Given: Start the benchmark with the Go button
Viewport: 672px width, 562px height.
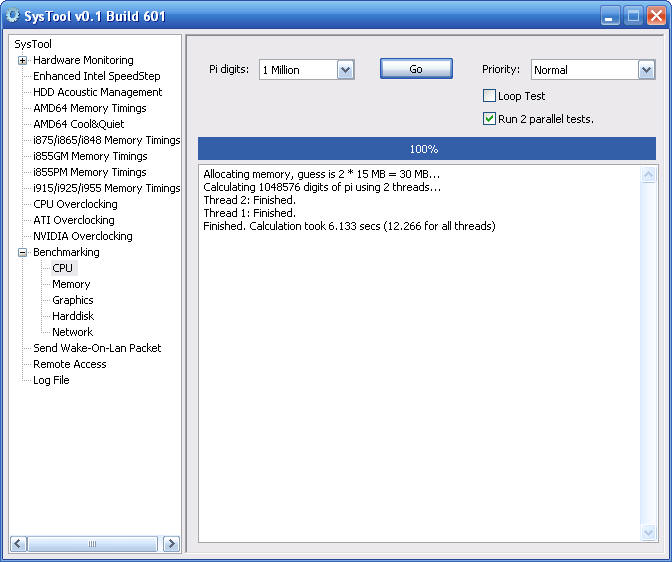Looking at the screenshot, I should click(416, 69).
